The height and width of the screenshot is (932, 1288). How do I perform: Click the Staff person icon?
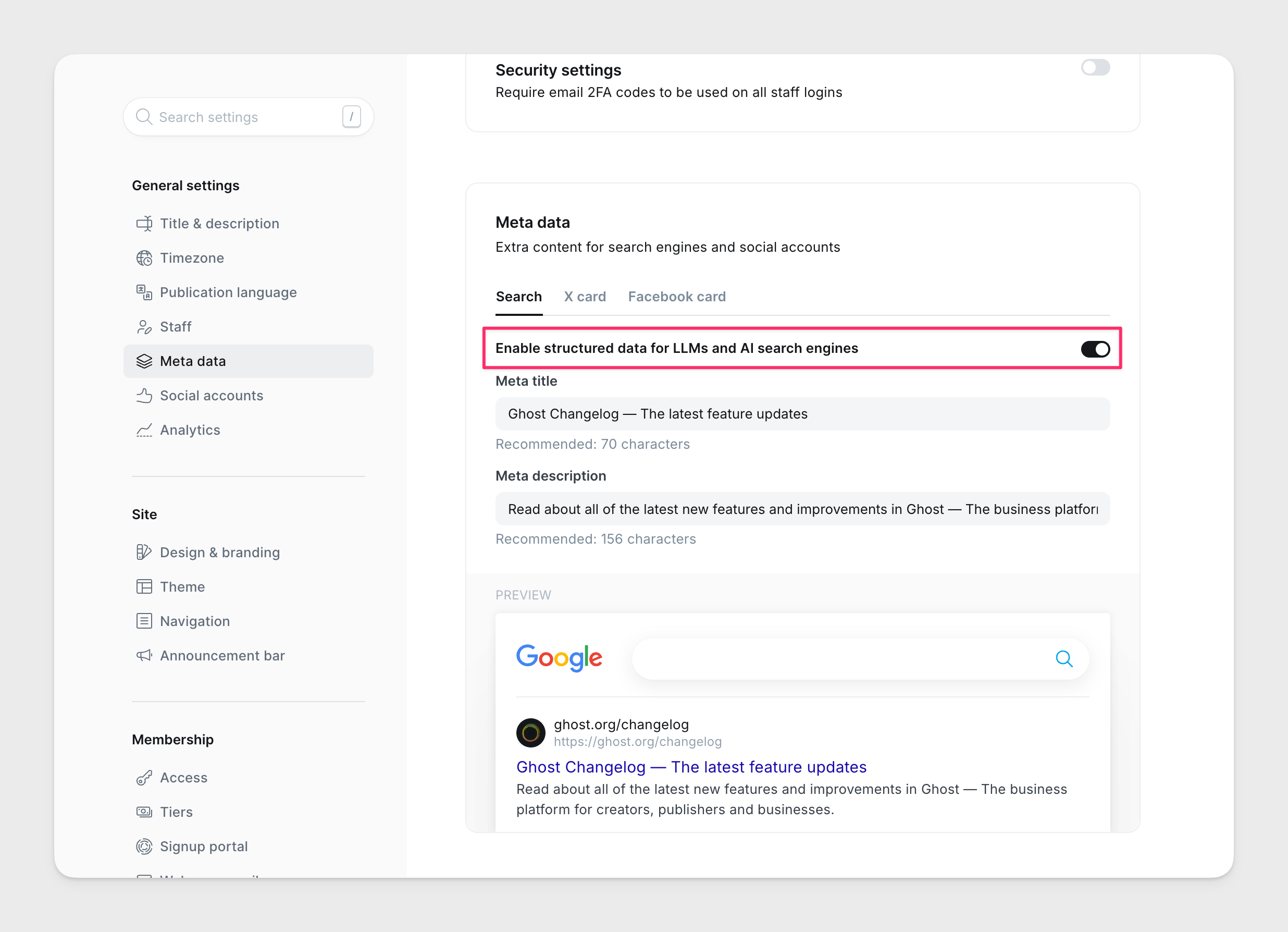coord(144,327)
